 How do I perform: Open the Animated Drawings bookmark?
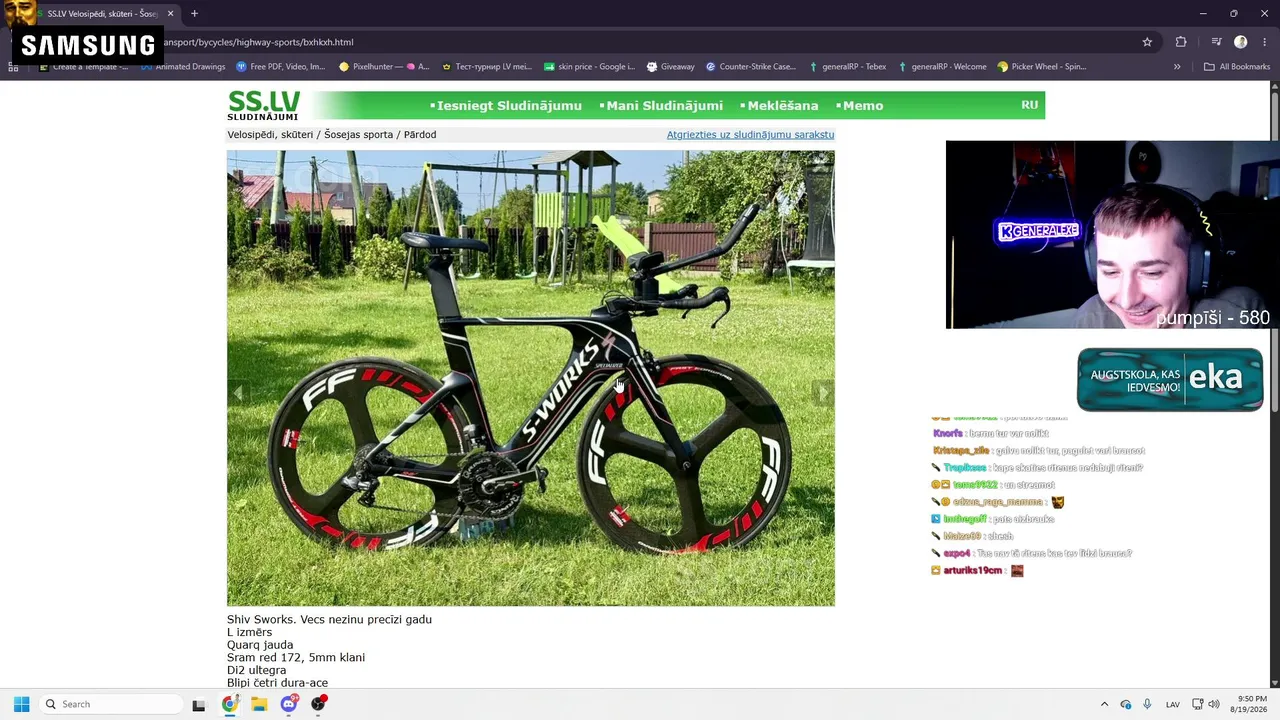coord(183,67)
